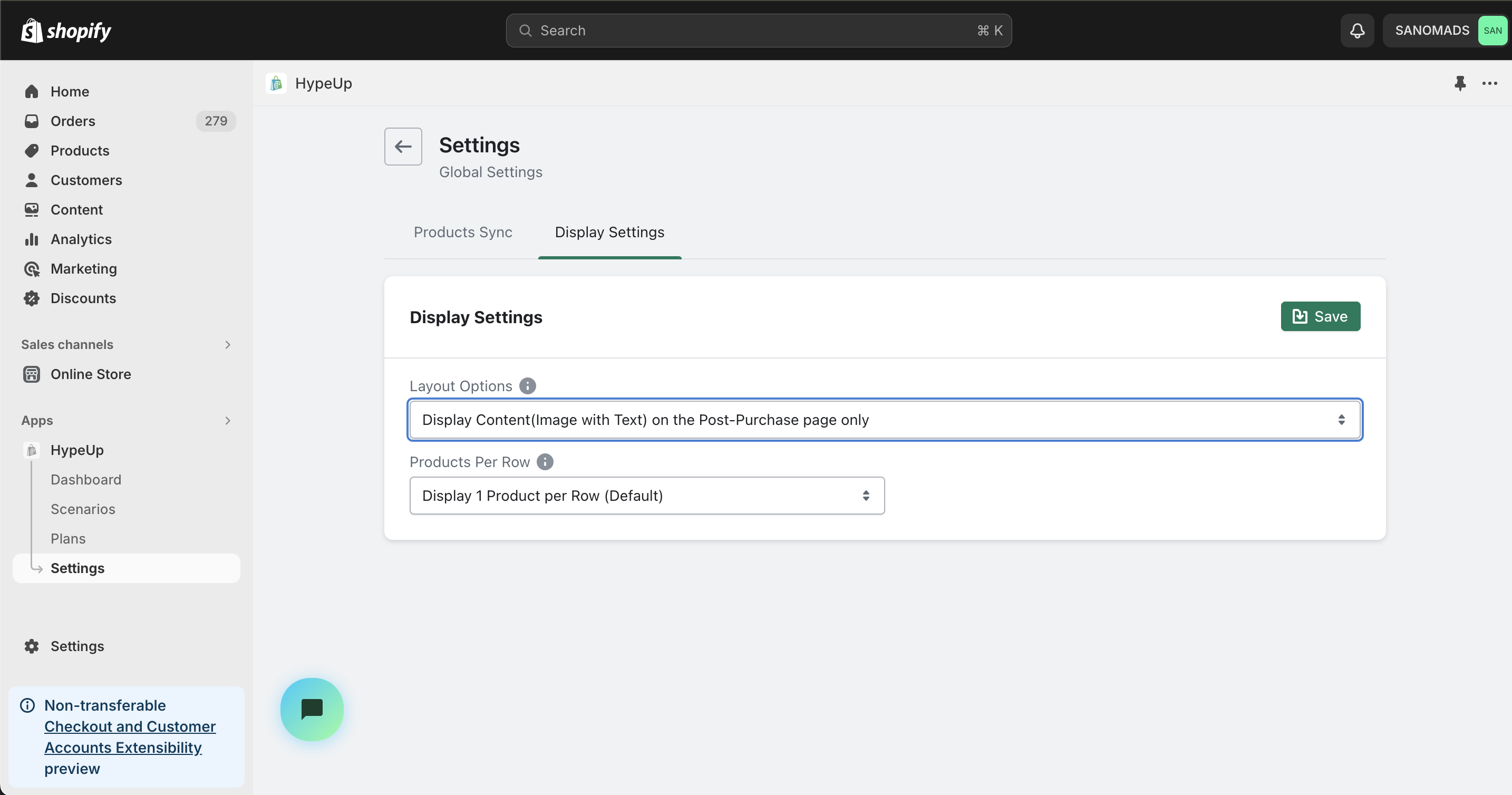The width and height of the screenshot is (1512, 795).
Task: Open the Scenarios page under HypeUp
Action: pos(83,509)
